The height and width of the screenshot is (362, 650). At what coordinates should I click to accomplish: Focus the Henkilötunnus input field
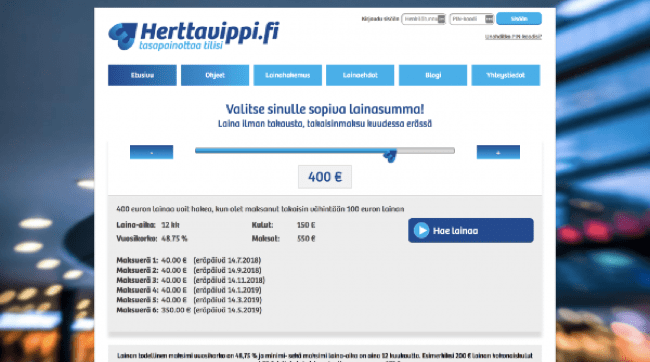pyautogui.click(x=423, y=19)
